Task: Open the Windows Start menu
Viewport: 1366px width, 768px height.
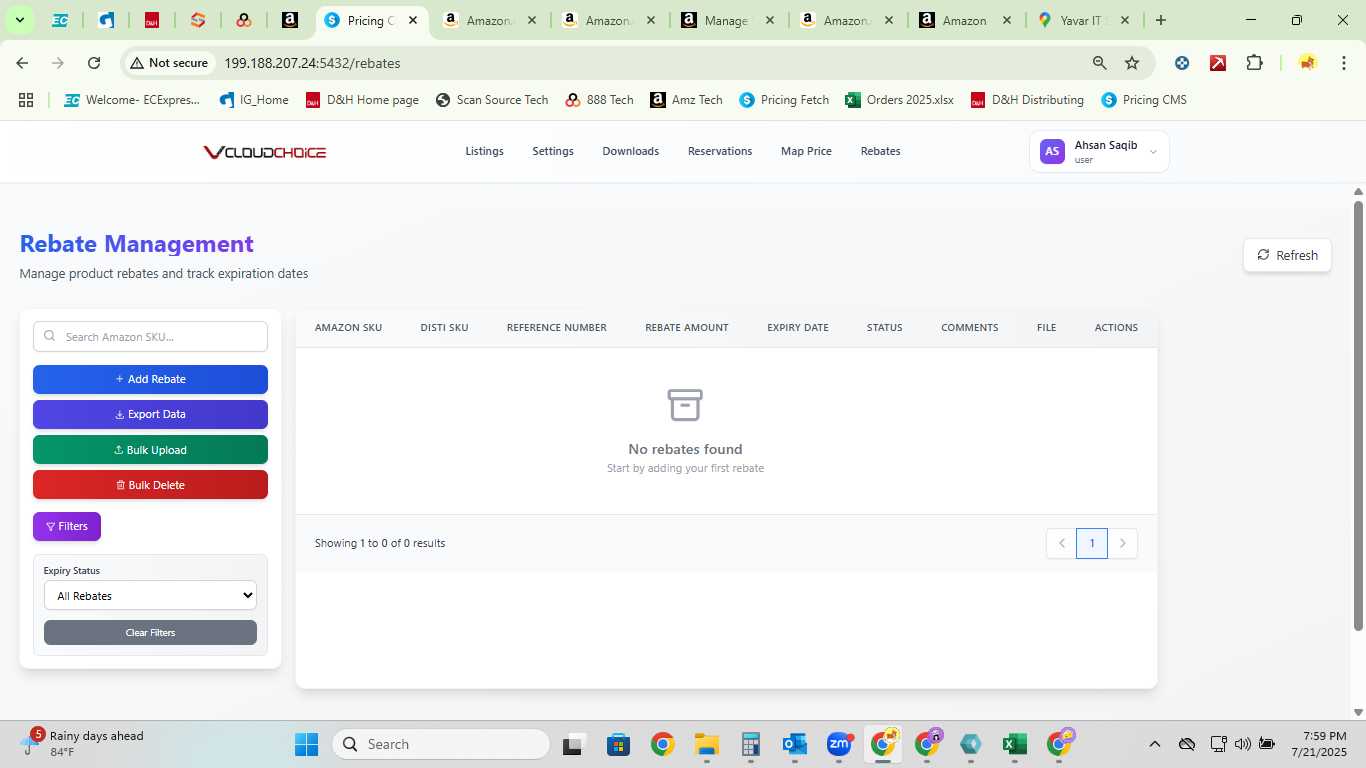Action: (306, 744)
